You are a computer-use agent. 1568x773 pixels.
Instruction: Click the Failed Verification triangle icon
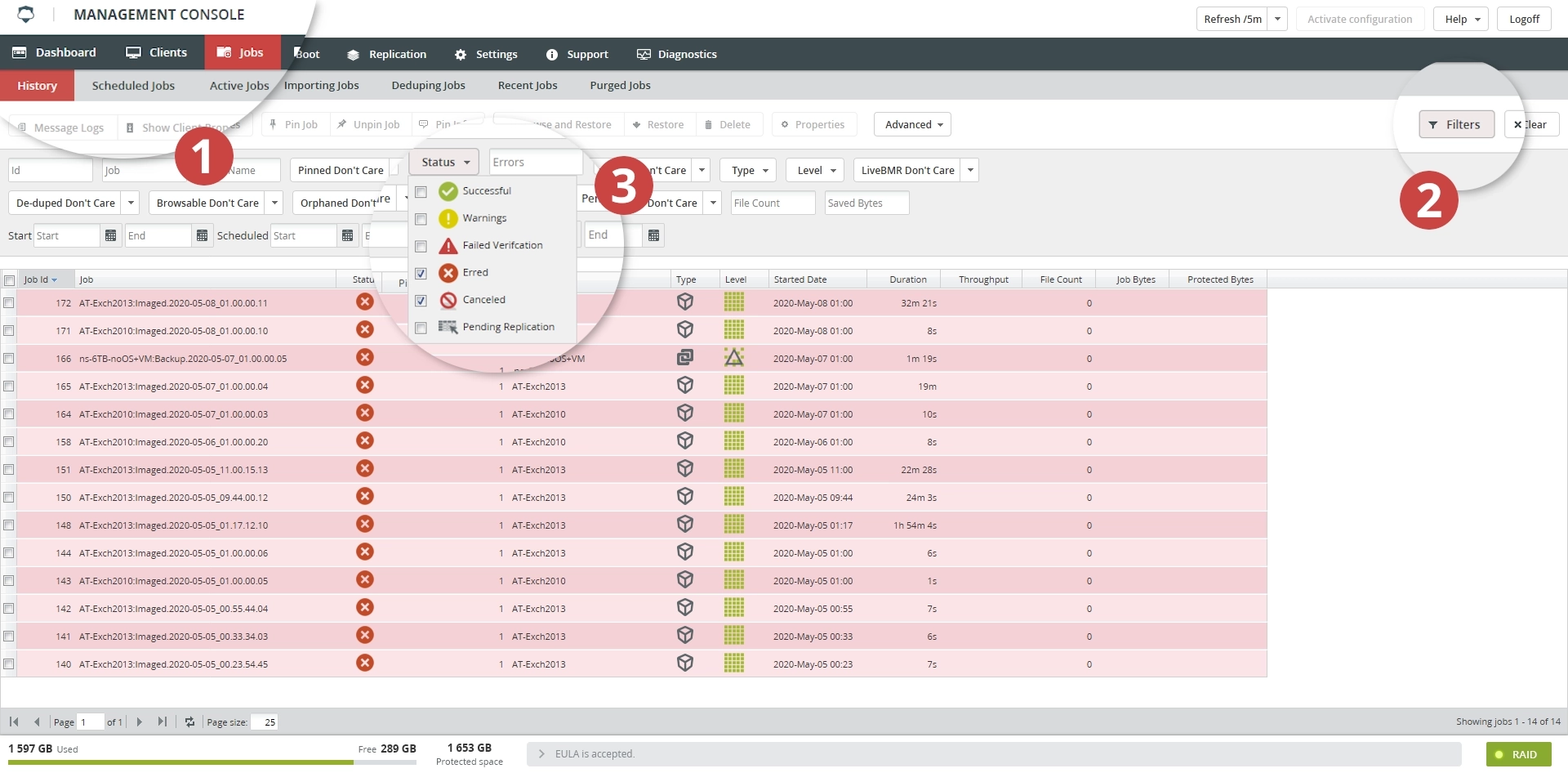tap(448, 245)
